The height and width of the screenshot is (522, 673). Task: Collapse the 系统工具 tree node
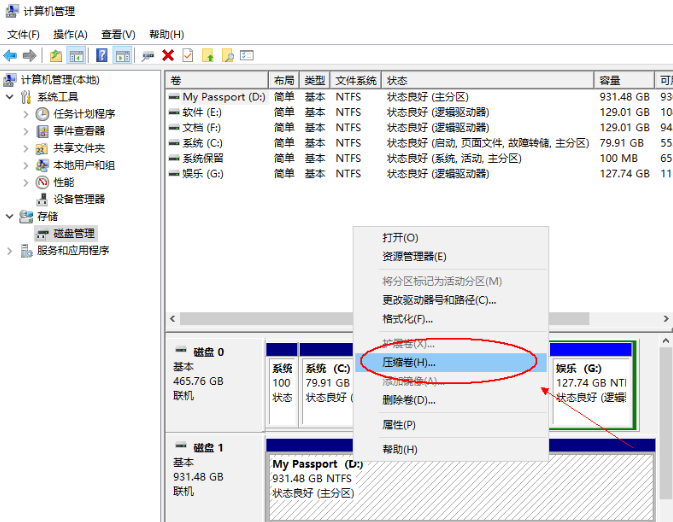(10, 97)
